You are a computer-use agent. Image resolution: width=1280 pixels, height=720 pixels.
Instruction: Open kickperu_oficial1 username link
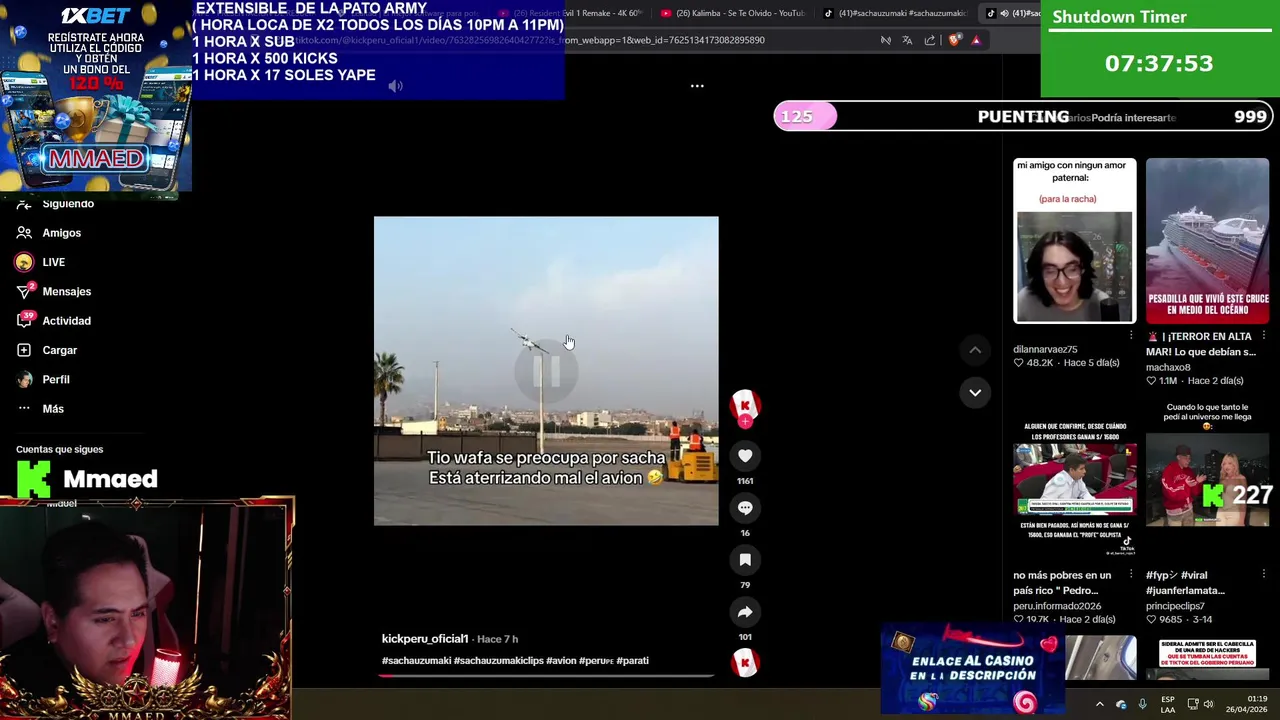(x=425, y=639)
